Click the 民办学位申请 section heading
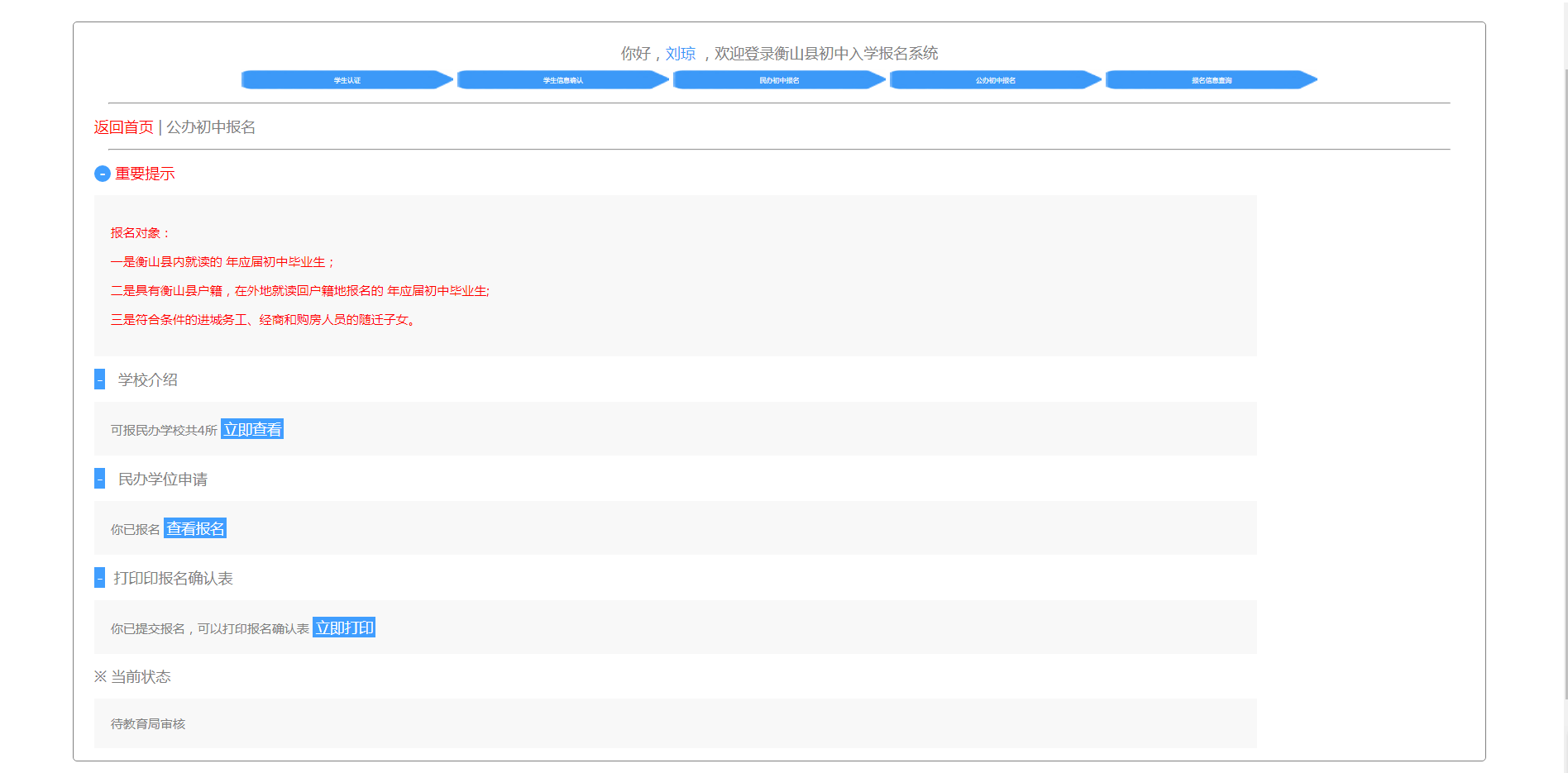The width and height of the screenshot is (1568, 773). [x=162, y=479]
